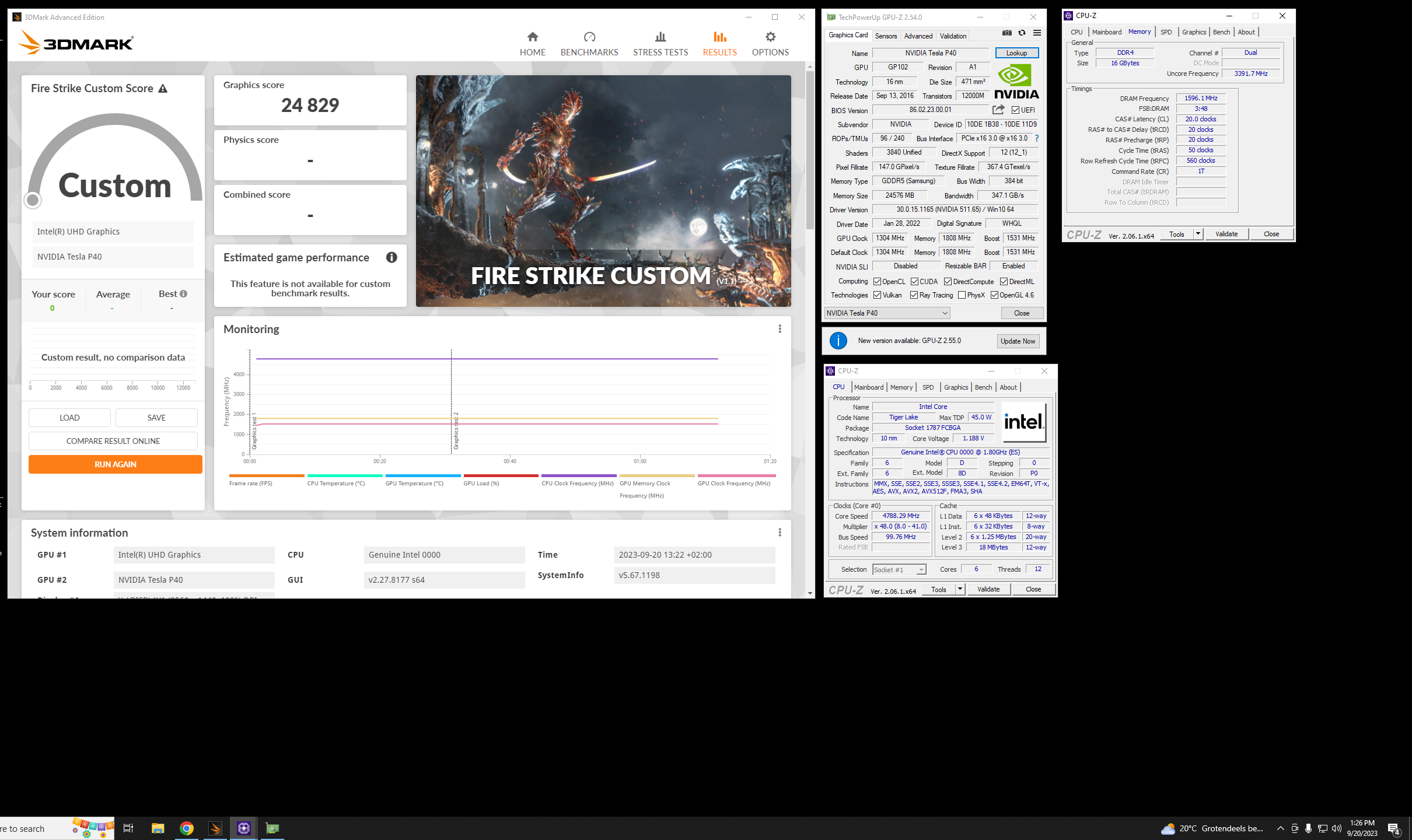1412x840 pixels.
Task: Toggle the Ray Tracing checkbox
Action: pos(914,295)
